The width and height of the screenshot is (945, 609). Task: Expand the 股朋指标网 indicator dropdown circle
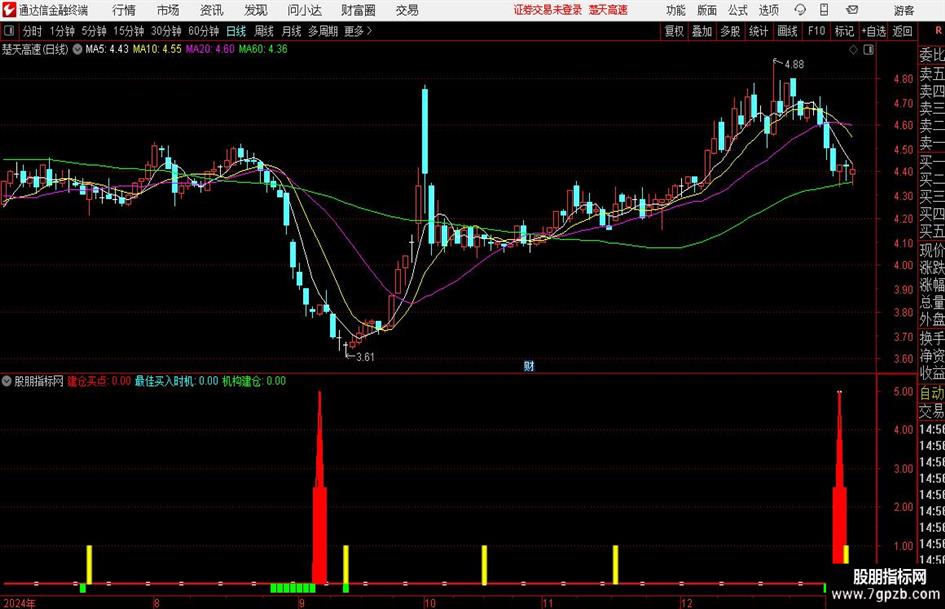point(7,381)
